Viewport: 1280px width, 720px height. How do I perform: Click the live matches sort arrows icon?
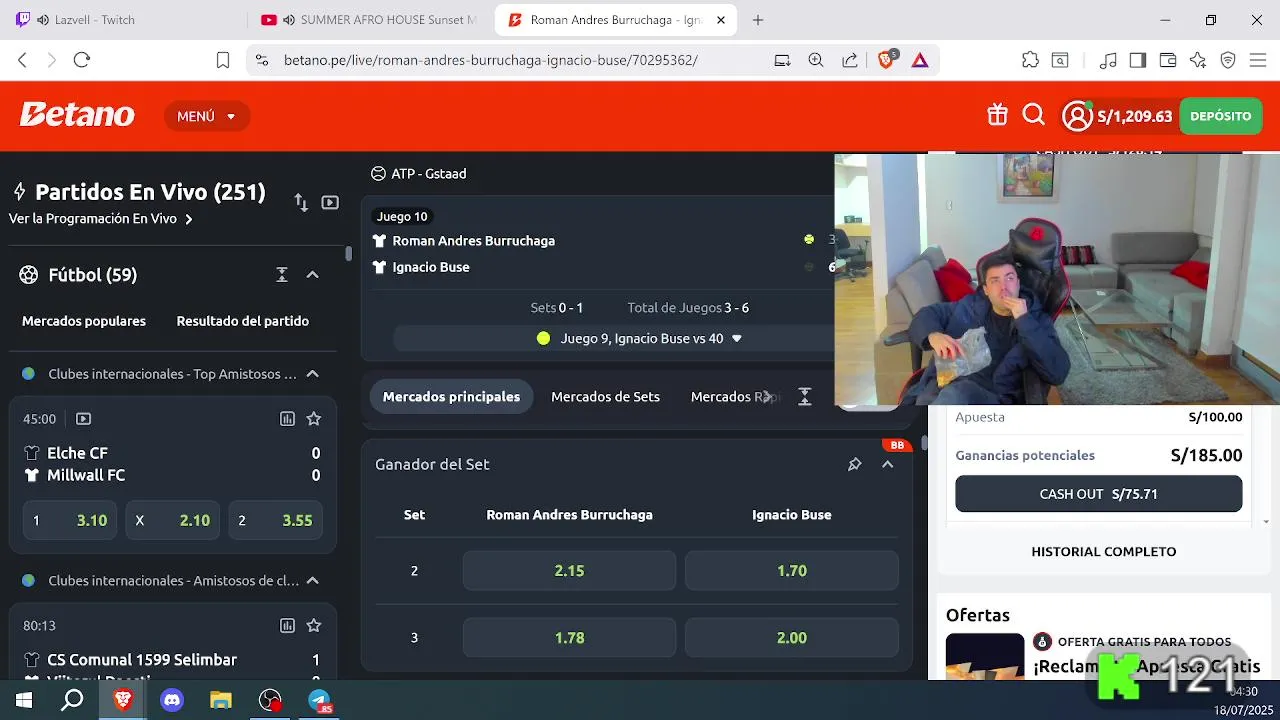pos(301,202)
